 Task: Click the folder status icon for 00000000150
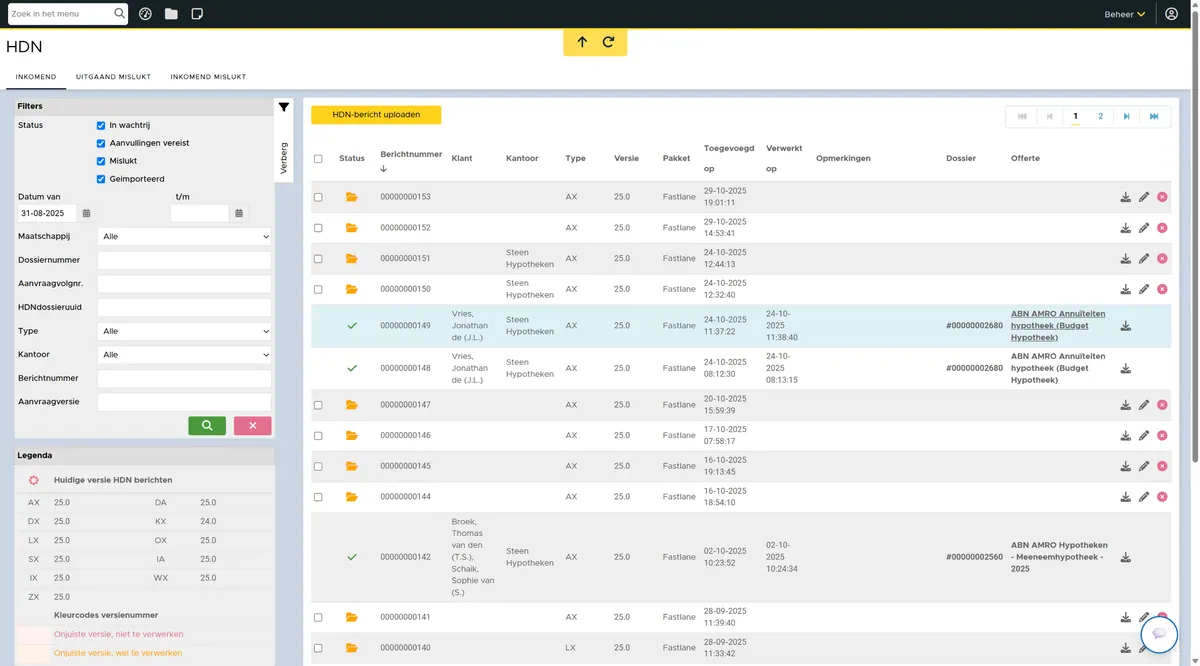[x=351, y=289]
